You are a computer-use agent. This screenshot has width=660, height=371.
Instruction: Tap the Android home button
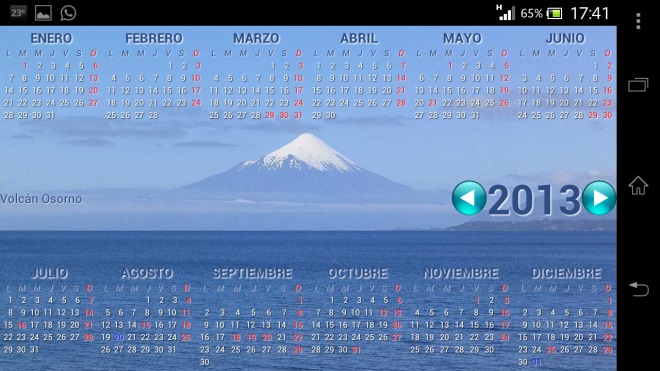click(638, 186)
